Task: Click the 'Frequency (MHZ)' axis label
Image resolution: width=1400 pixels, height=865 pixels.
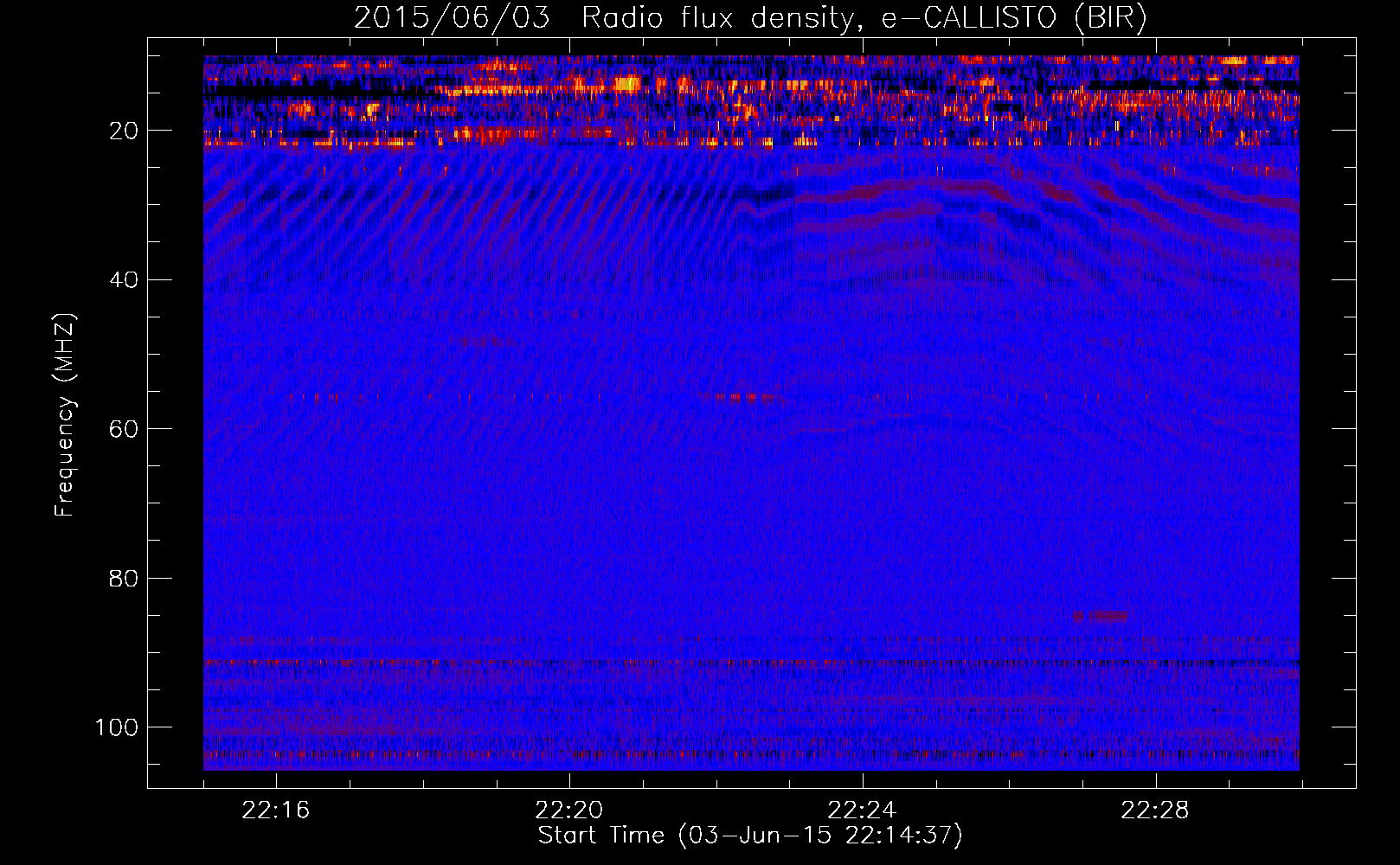Action: point(65,415)
